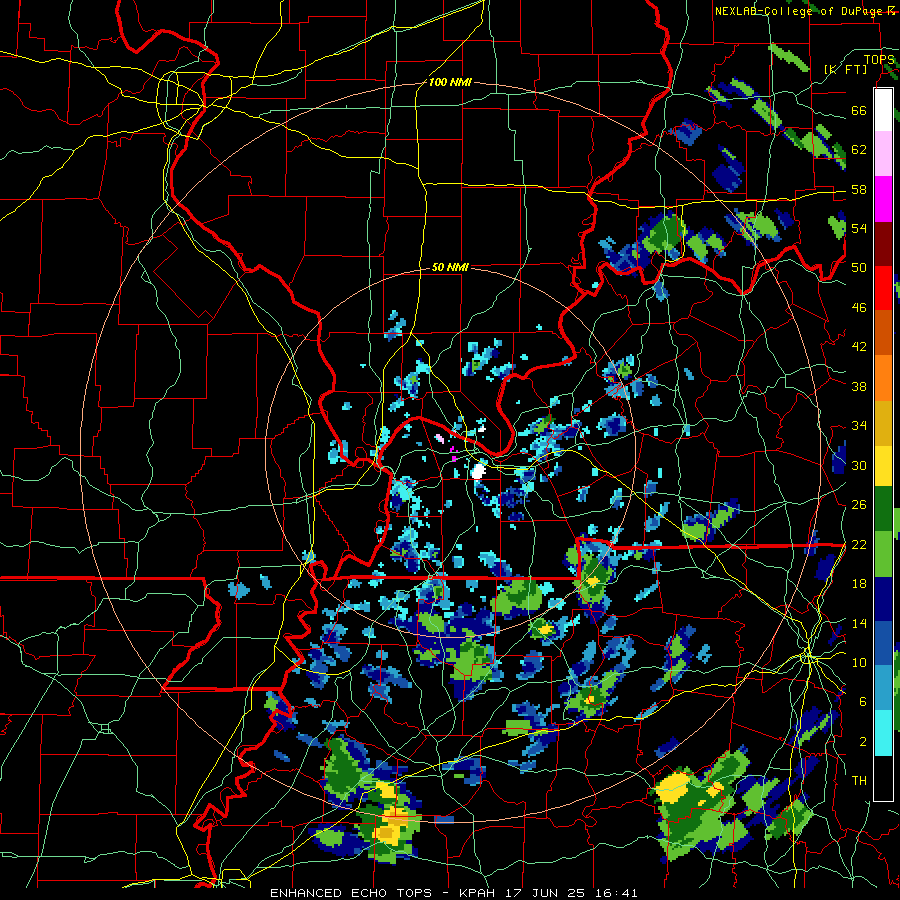The height and width of the screenshot is (900, 900).
Task: Select the 42 label on the legend
Action: [x=859, y=347]
